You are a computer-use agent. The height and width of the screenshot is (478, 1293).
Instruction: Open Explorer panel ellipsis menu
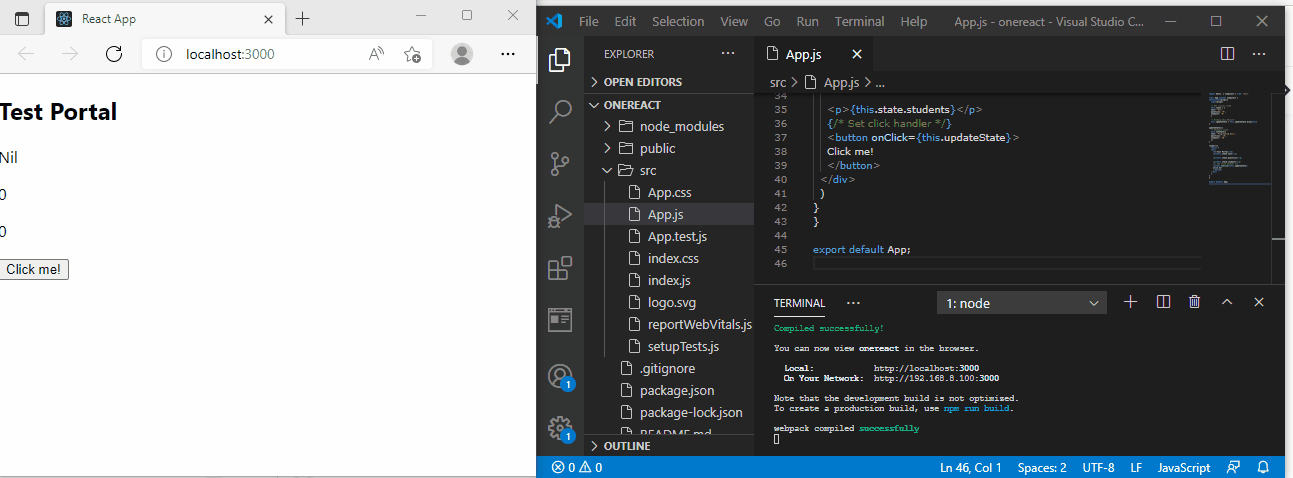[727, 54]
